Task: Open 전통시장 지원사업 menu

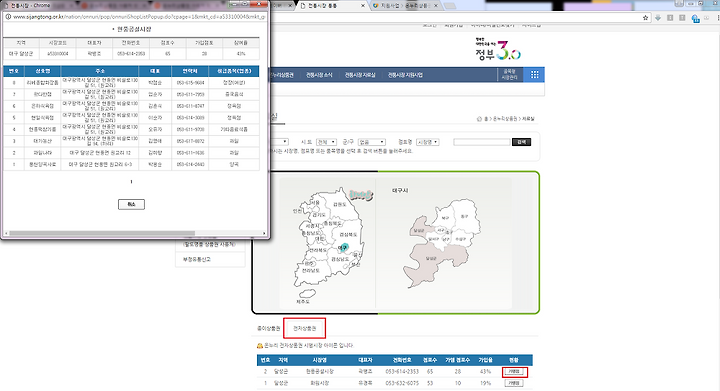Action: click(x=405, y=75)
